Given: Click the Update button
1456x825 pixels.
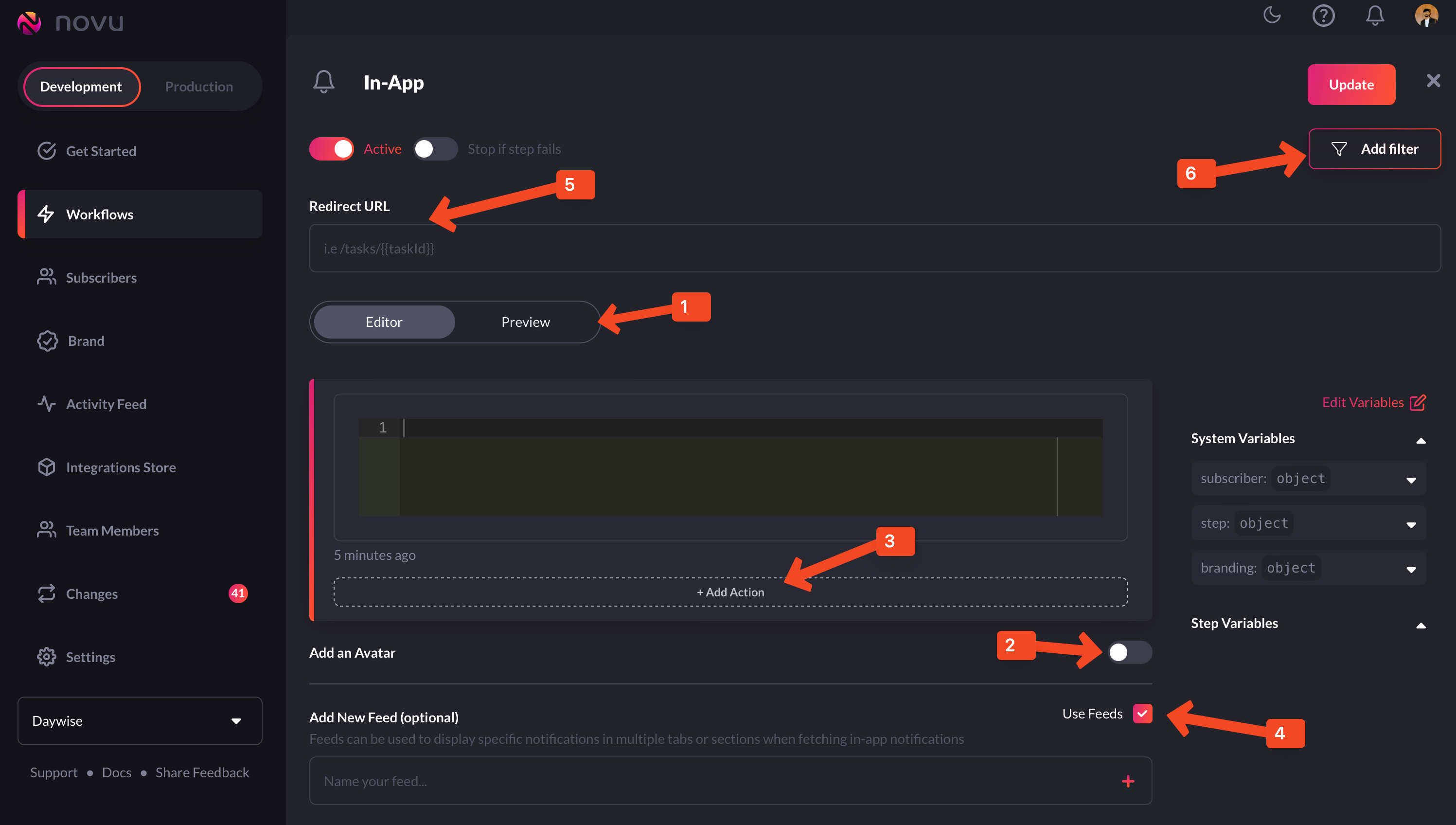Looking at the screenshot, I should point(1350,85).
